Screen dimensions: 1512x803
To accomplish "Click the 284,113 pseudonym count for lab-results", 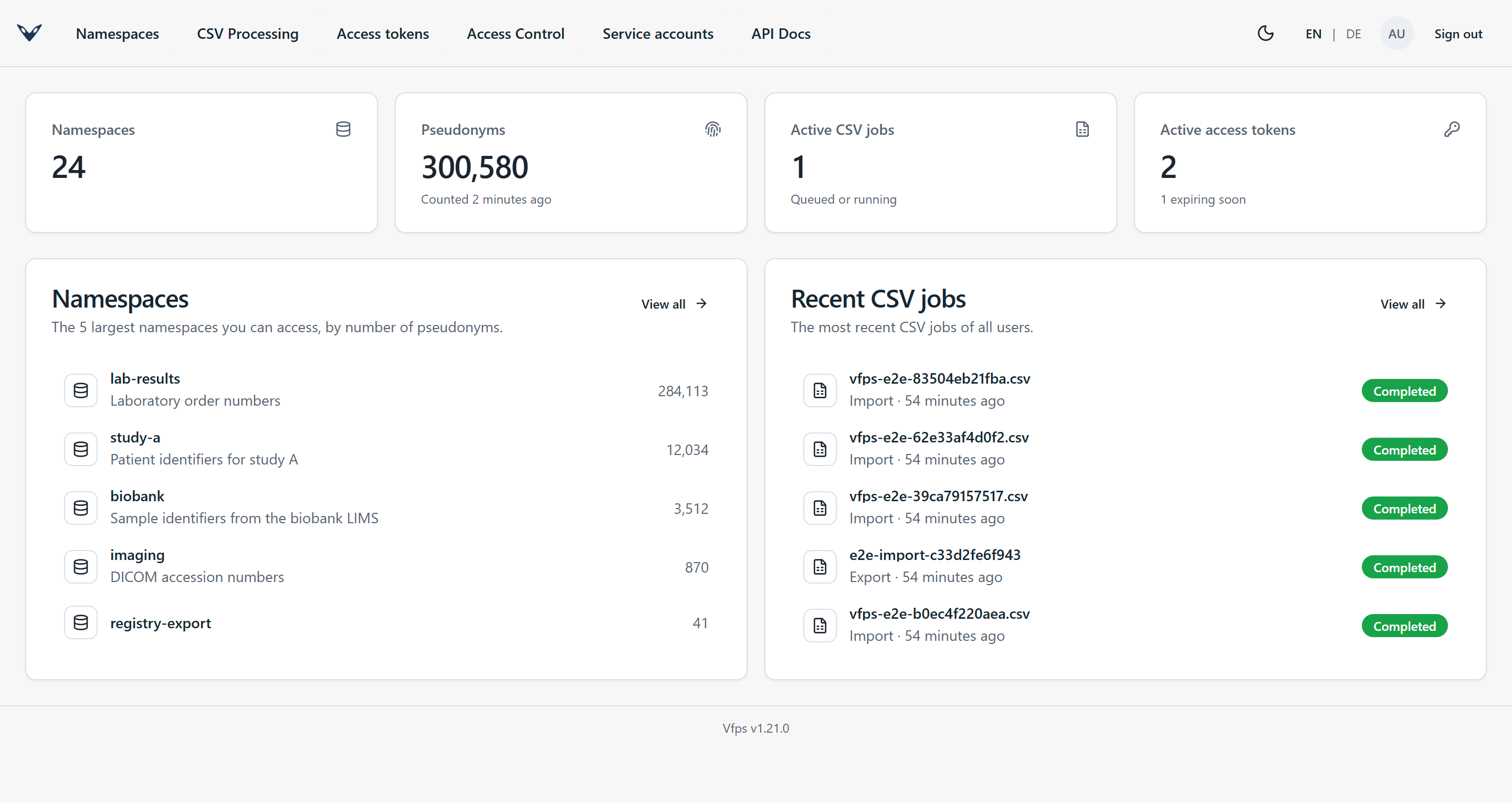I will 682,391.
